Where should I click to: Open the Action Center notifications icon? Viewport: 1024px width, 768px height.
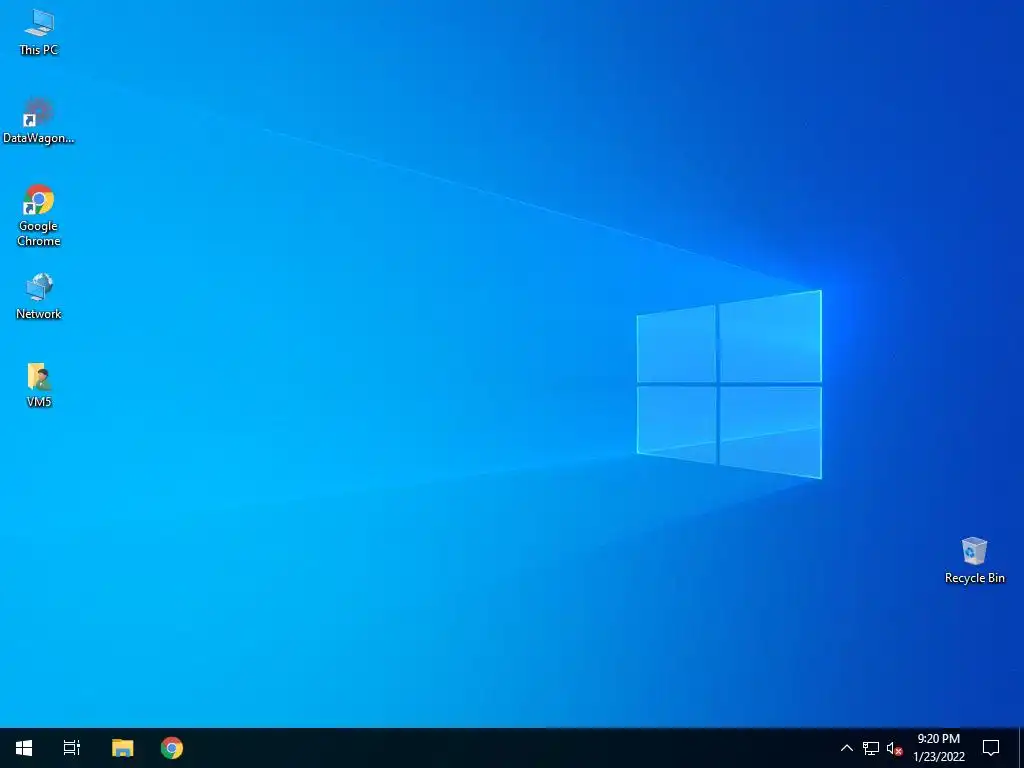[x=991, y=748]
